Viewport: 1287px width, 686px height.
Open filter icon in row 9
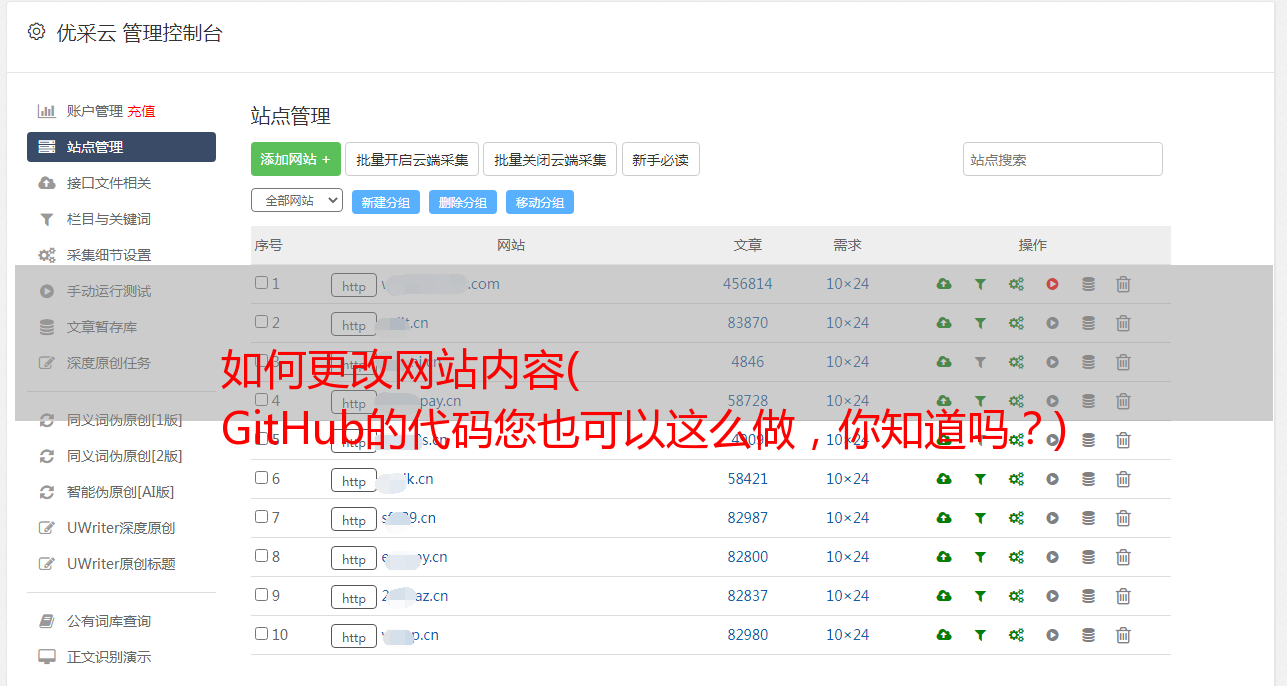(x=980, y=596)
